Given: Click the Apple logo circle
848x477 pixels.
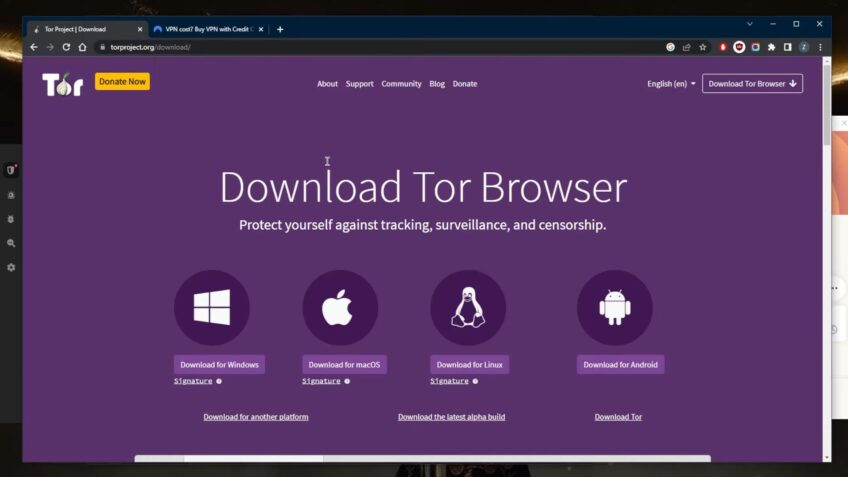Looking at the screenshot, I should [x=340, y=308].
